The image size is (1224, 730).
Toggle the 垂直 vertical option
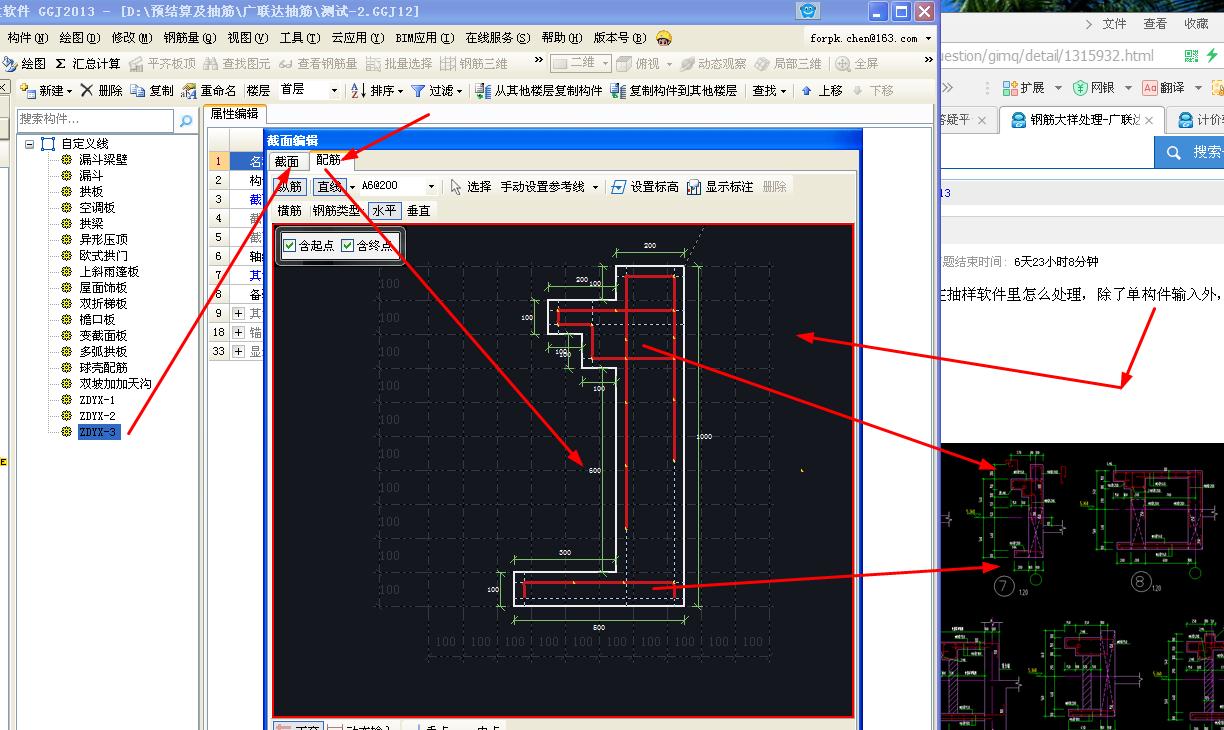point(418,210)
